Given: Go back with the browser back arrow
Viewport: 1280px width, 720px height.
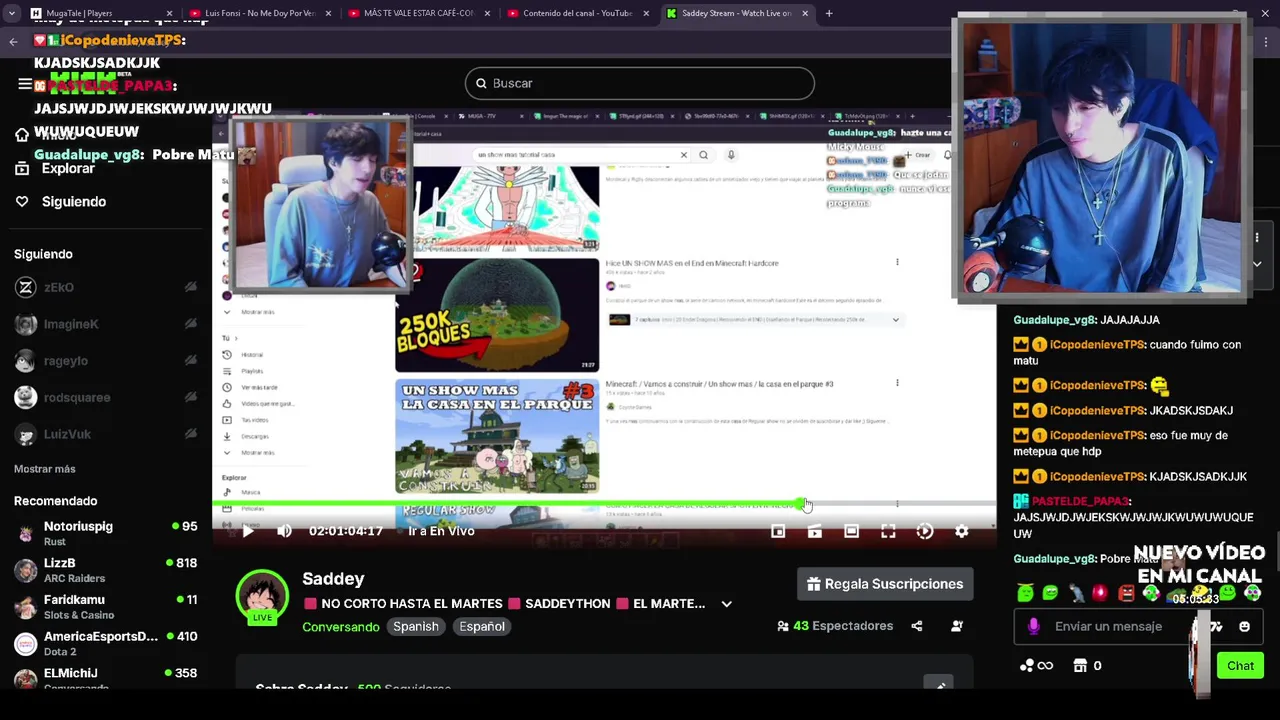Looking at the screenshot, I should click(13, 41).
